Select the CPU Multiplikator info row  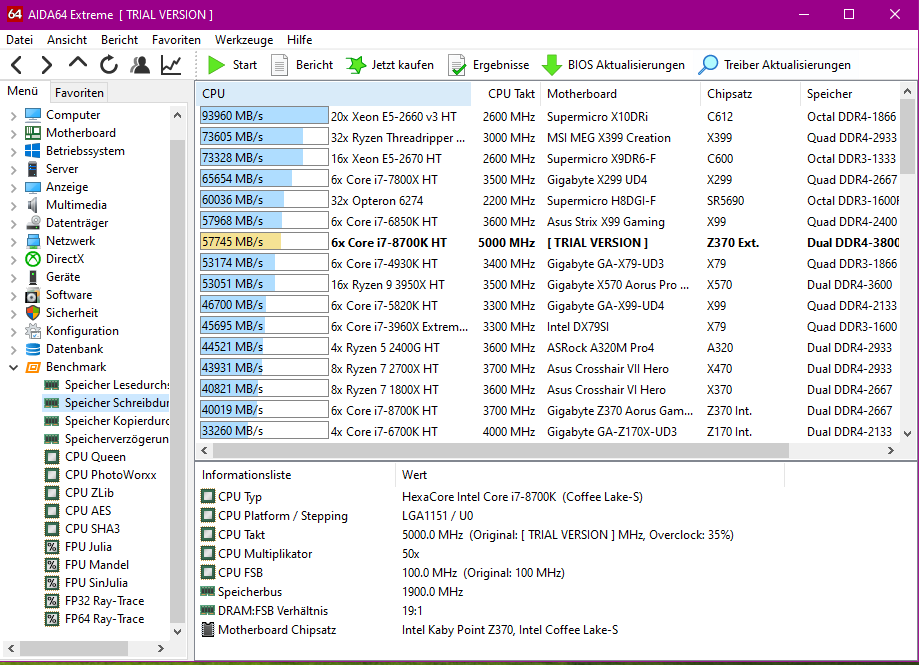pyautogui.click(x=491, y=554)
